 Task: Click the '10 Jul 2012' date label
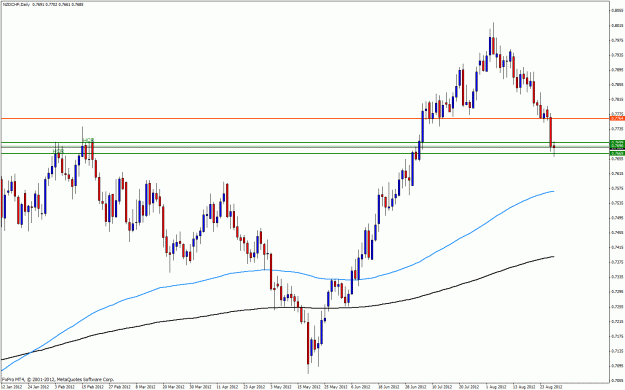(x=441, y=387)
